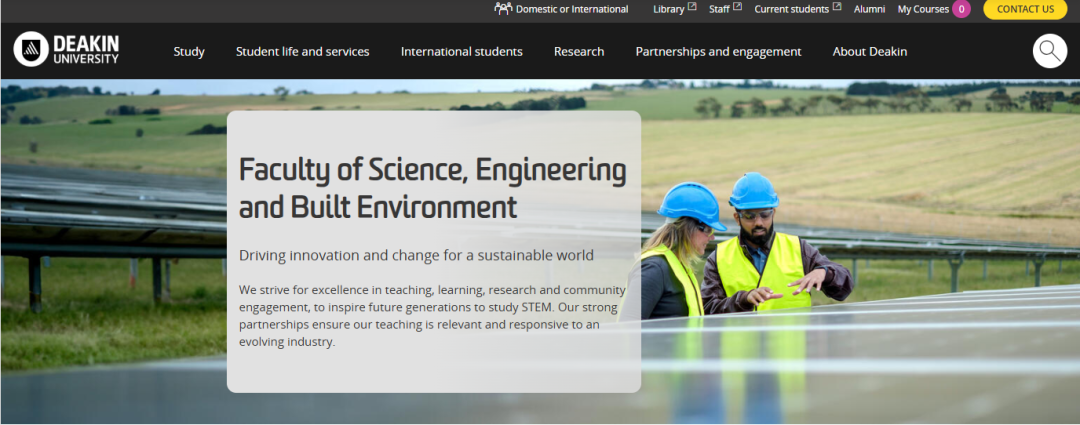Open the Study menu
Image resolution: width=1080 pixels, height=425 pixels.
point(189,52)
